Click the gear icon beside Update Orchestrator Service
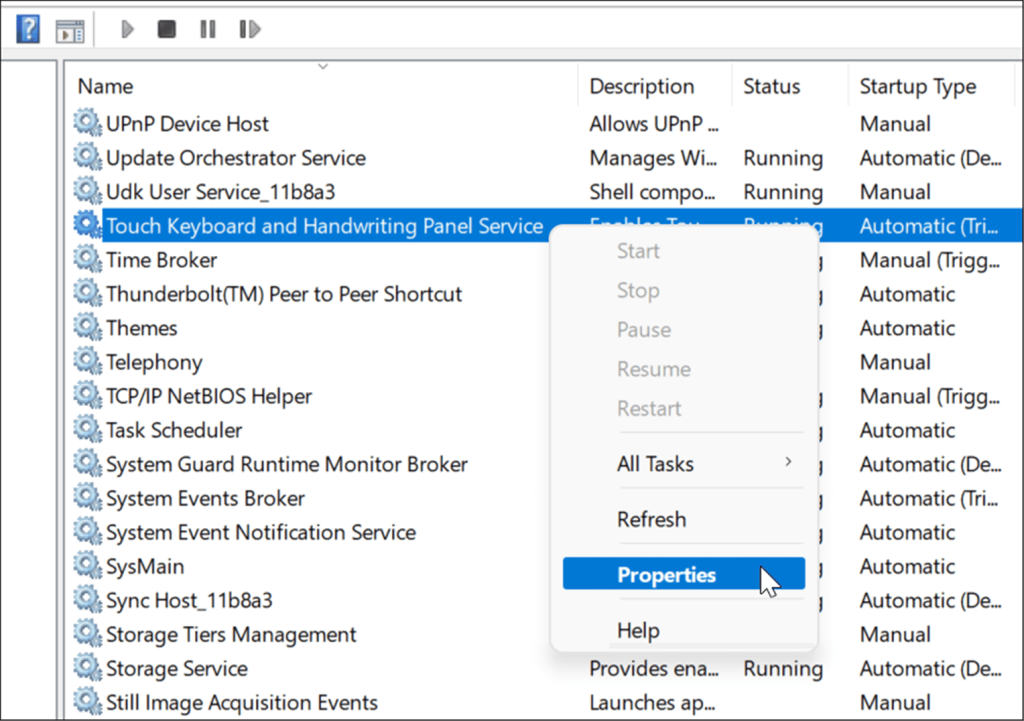The width and height of the screenshot is (1024, 721). (88, 157)
